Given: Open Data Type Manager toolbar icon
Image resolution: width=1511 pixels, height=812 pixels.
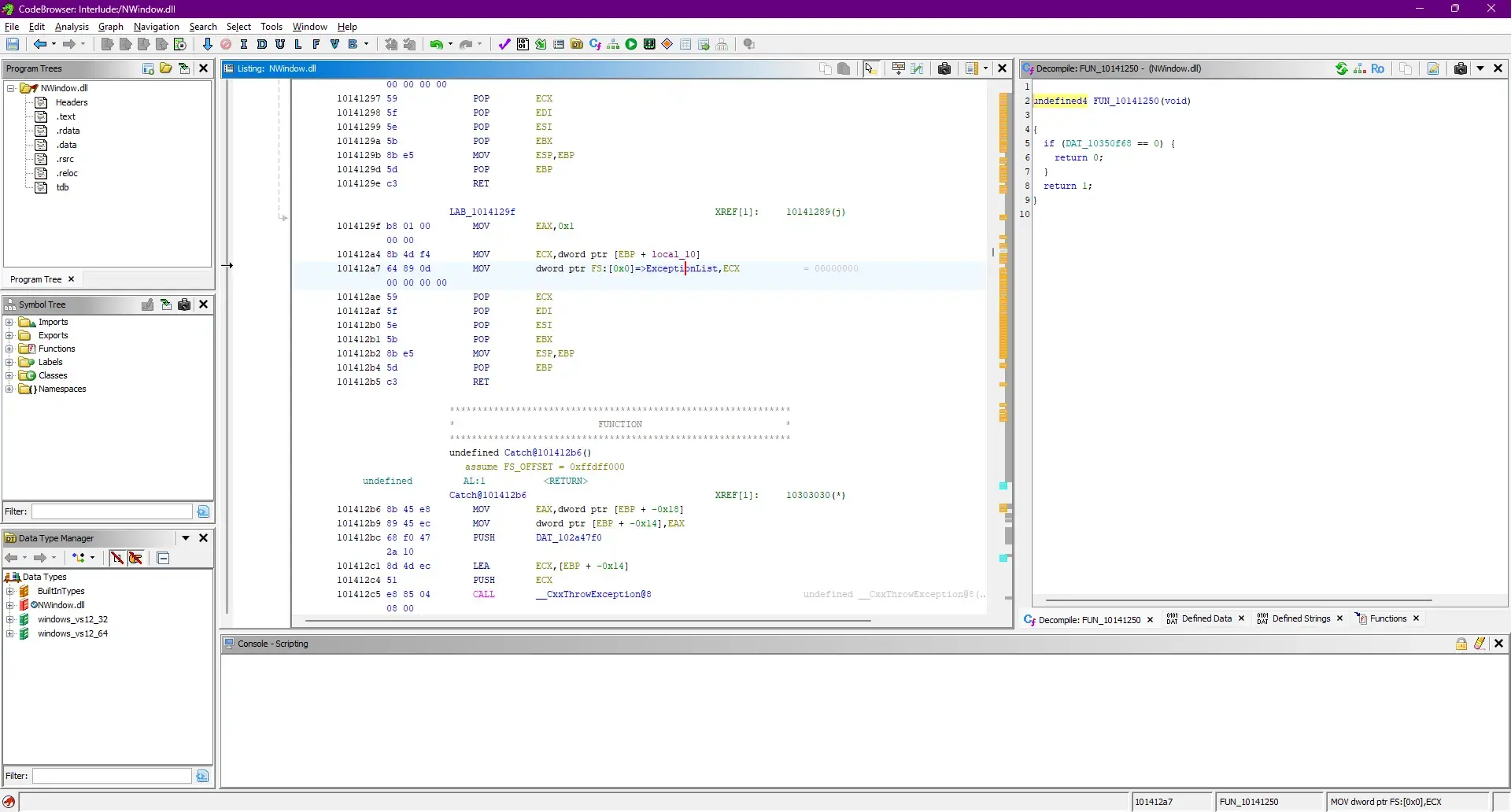Looking at the screenshot, I should coord(577,44).
